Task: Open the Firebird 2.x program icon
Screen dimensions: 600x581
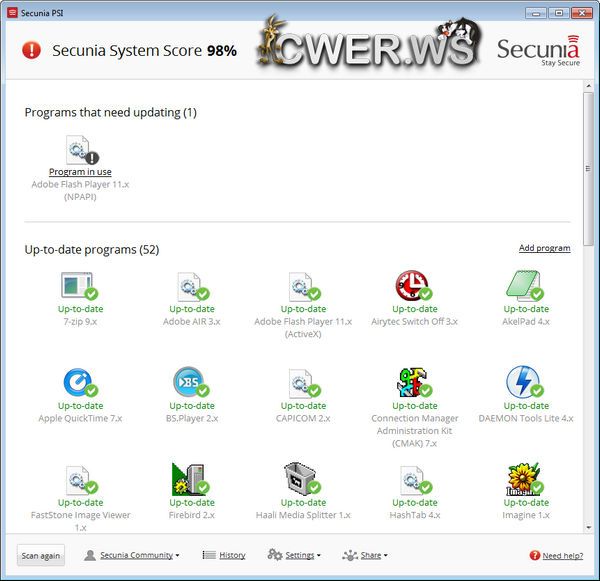Action: [x=189, y=480]
